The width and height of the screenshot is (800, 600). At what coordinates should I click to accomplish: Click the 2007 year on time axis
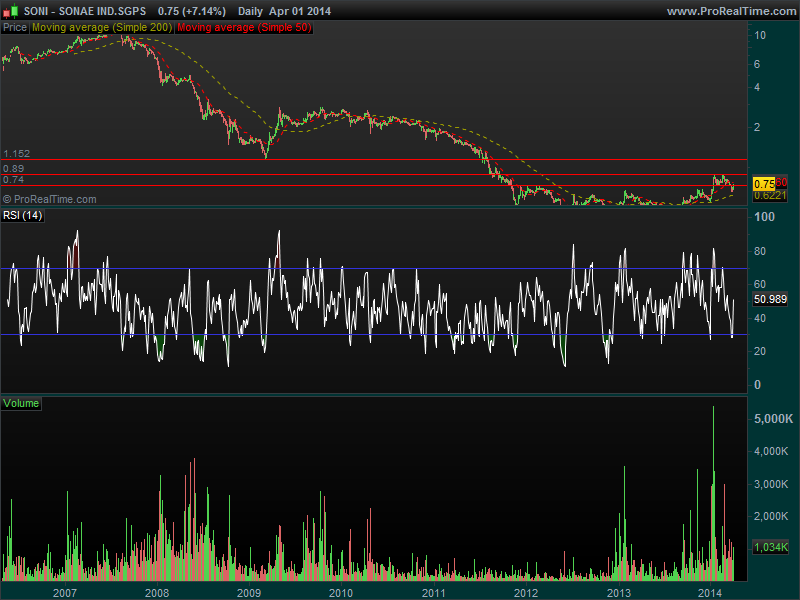[x=65, y=593]
